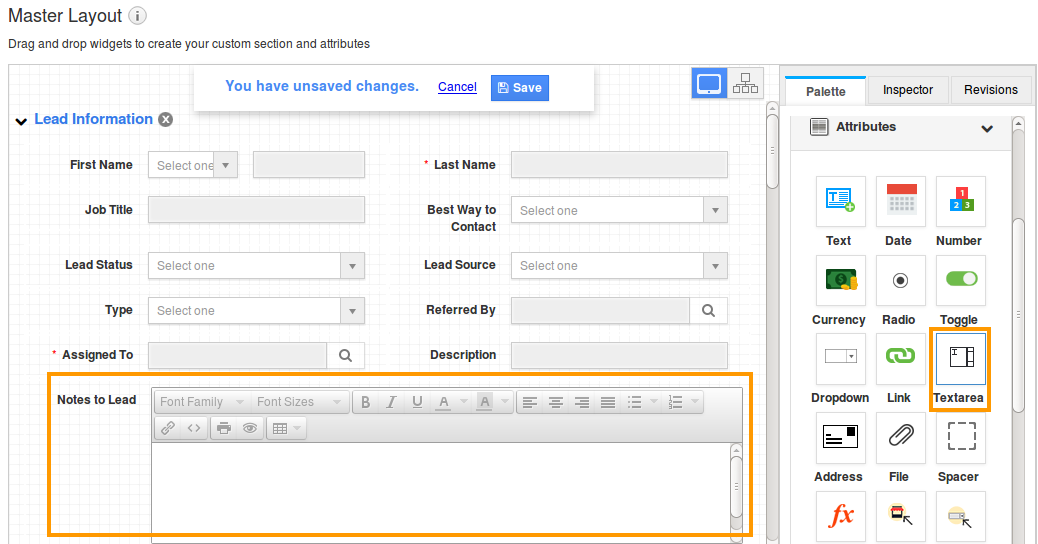The height and width of the screenshot is (544, 1038).
Task: Select the Textarea attribute widget
Action: coord(961,358)
